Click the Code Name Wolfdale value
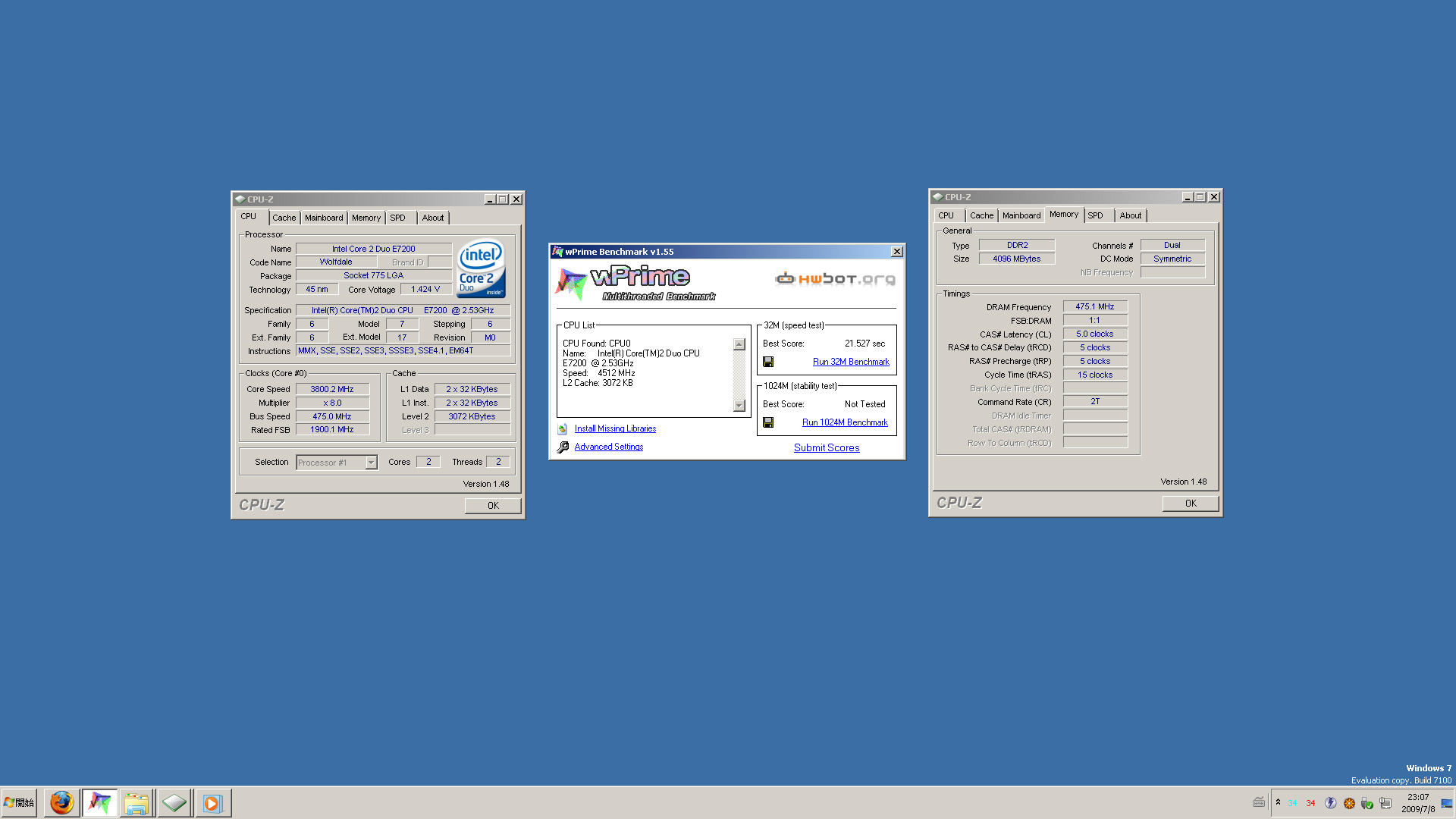The image size is (1456, 819). point(336,262)
